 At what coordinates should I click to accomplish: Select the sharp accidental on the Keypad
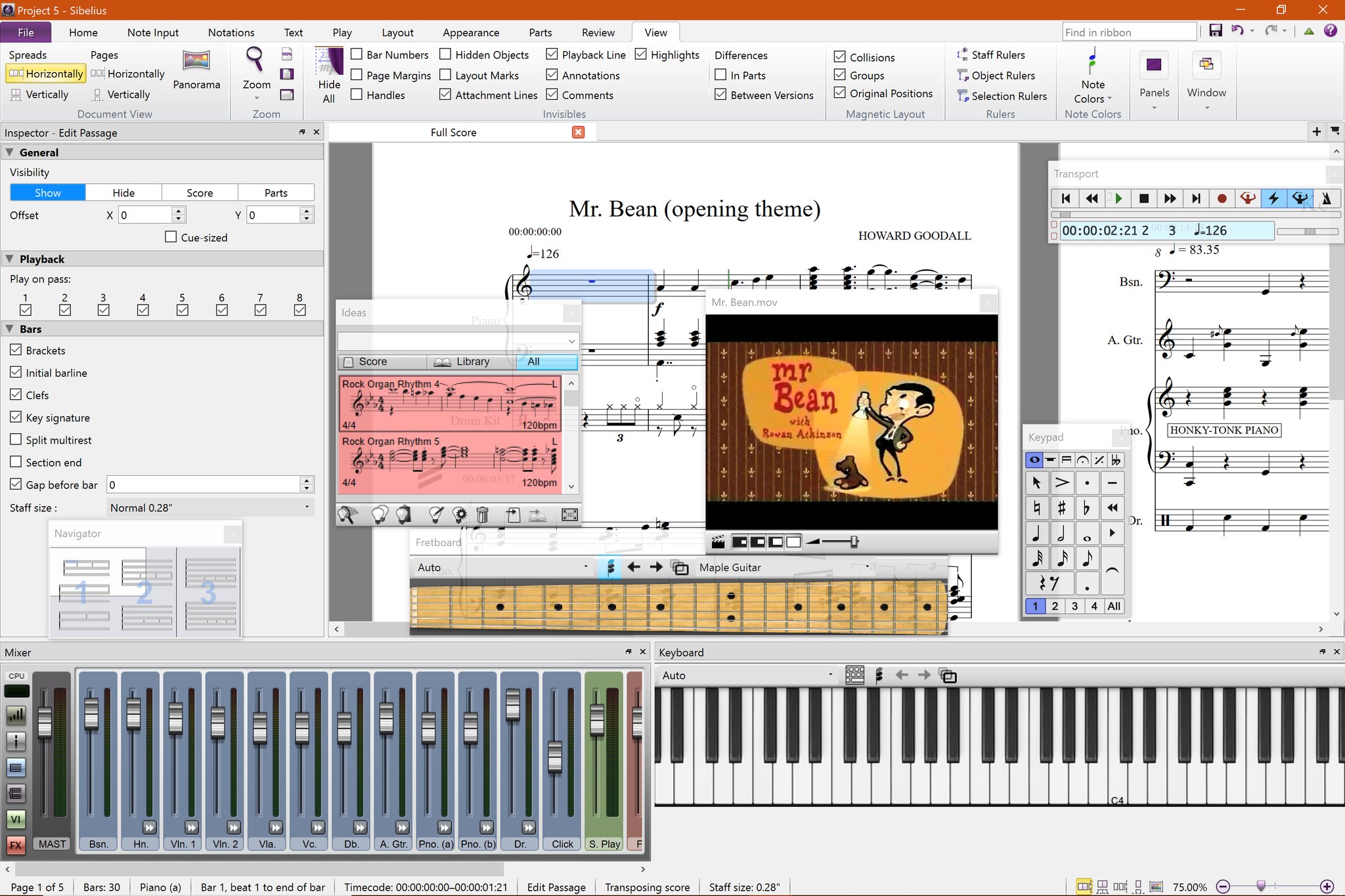[1061, 507]
